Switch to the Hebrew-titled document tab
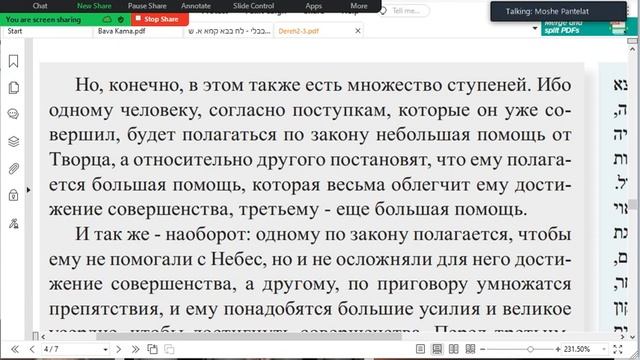This screenshot has width=640, height=360. point(229,31)
